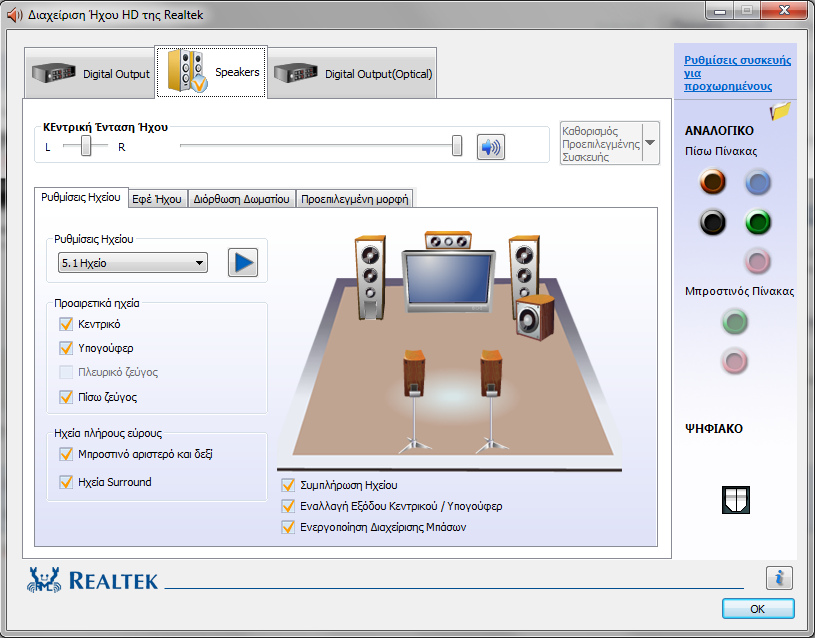This screenshot has height=638, width=815.
Task: Click the black rear panel jack
Action: pyautogui.click(x=712, y=222)
